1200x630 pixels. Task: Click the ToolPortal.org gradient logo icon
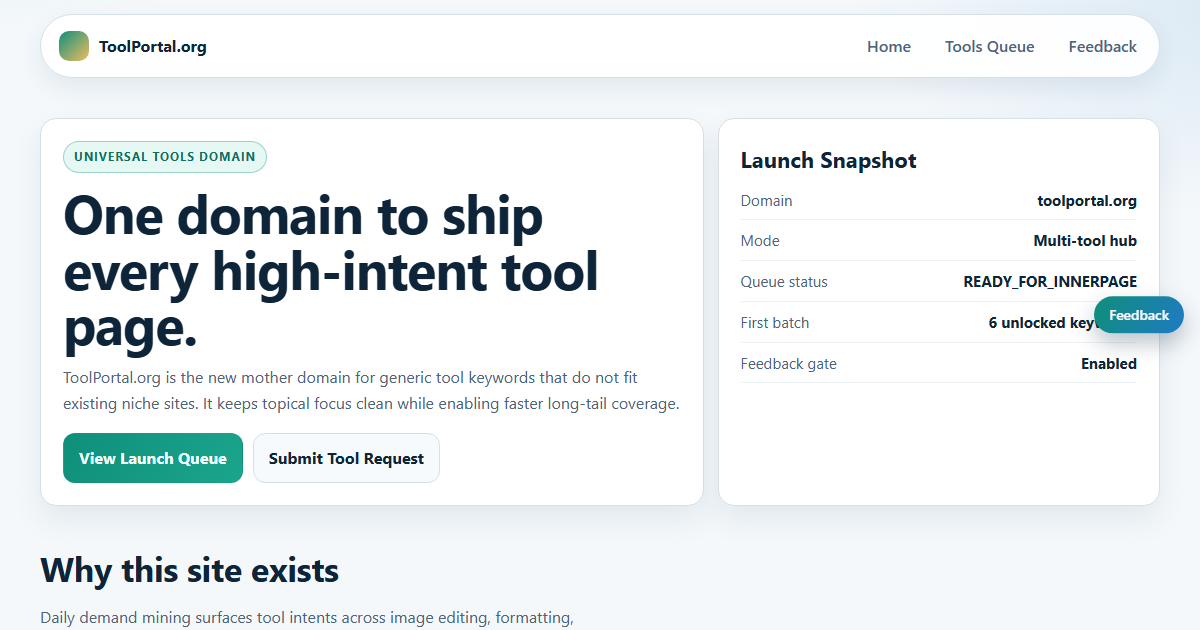point(74,46)
